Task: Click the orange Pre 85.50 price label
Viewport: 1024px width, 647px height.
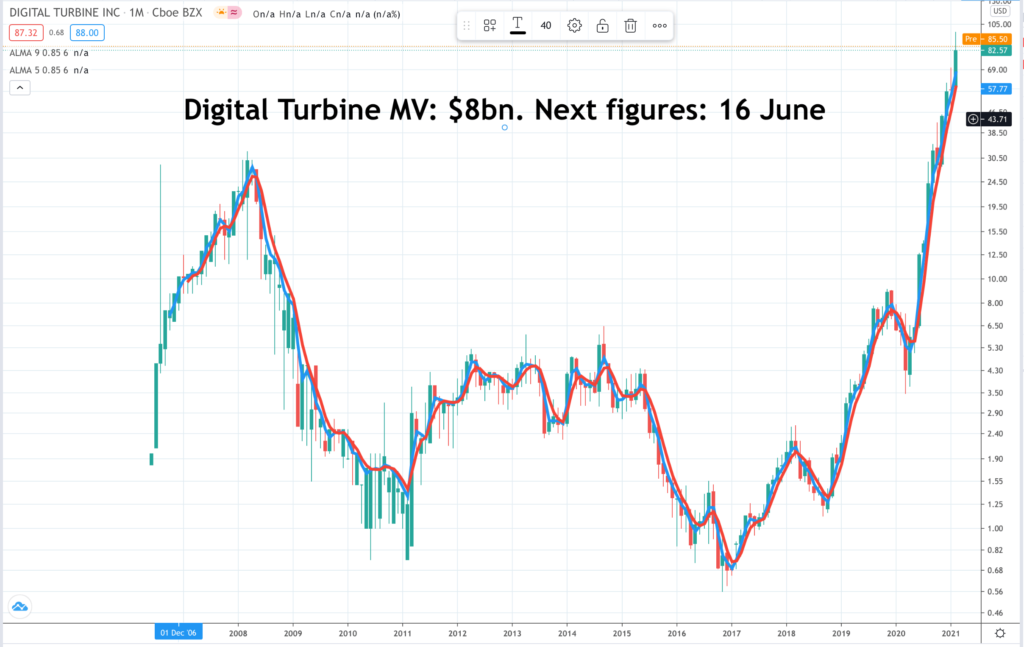Action: pos(987,39)
